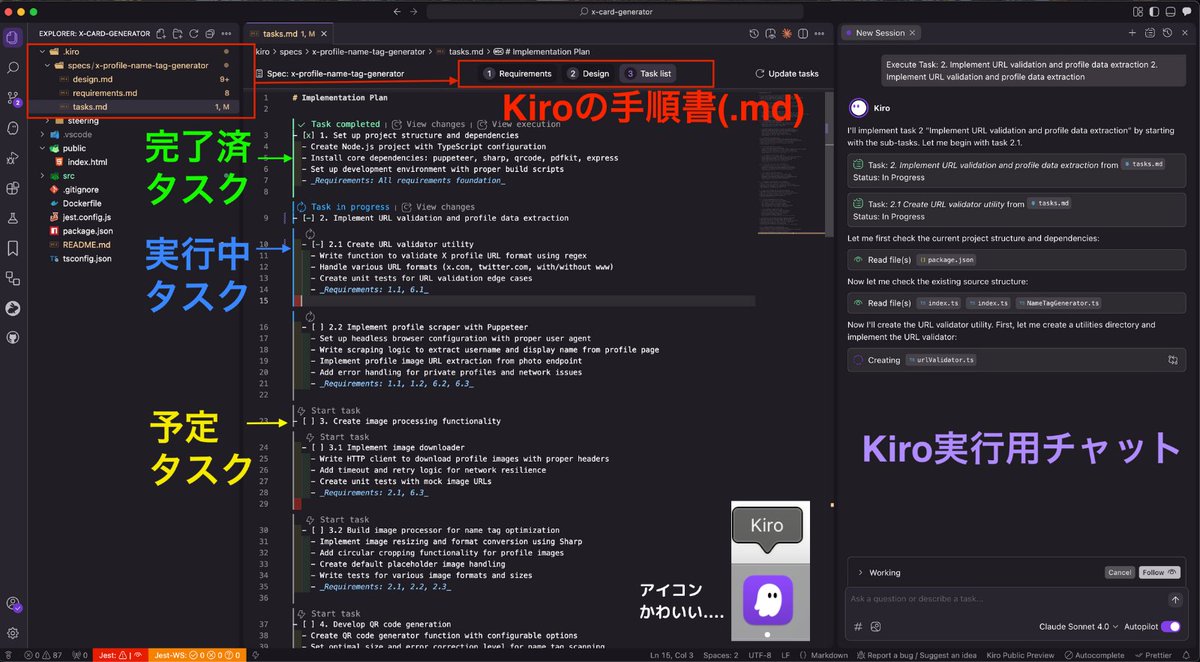1200x662 pixels.
Task: Cancel the working chat task
Action: (x=1119, y=573)
